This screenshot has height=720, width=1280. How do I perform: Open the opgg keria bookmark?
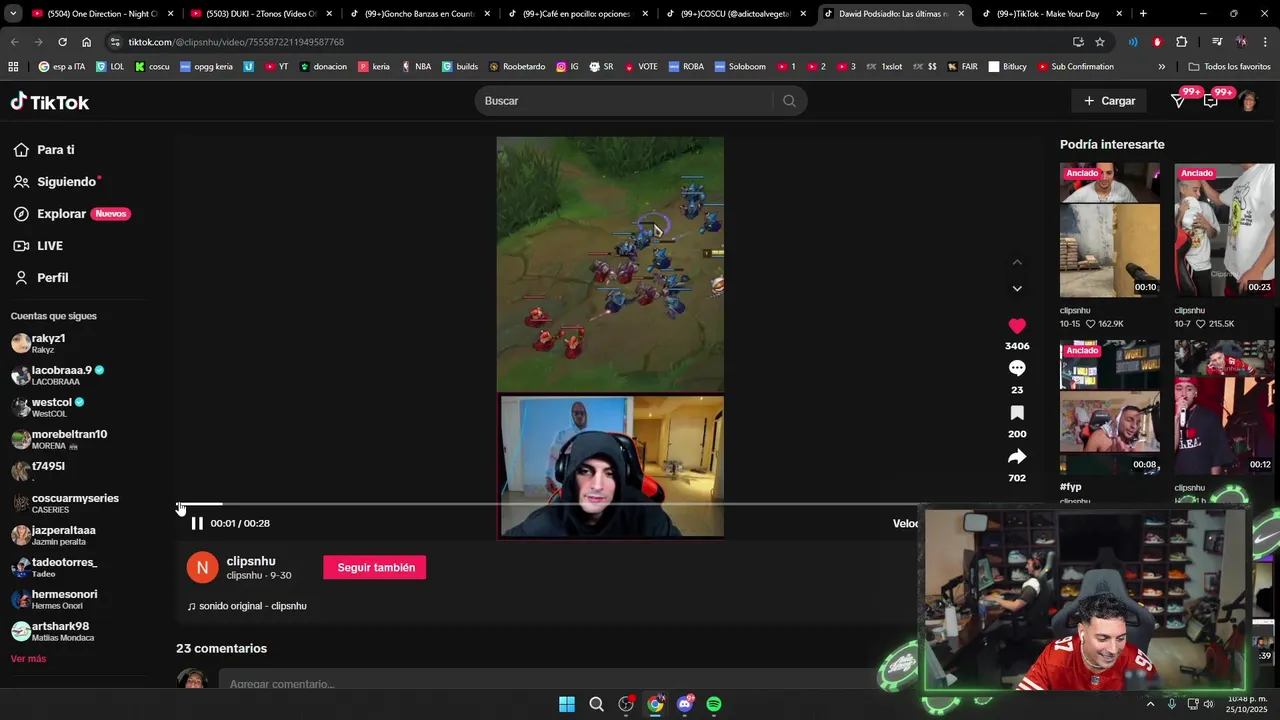(x=206, y=67)
